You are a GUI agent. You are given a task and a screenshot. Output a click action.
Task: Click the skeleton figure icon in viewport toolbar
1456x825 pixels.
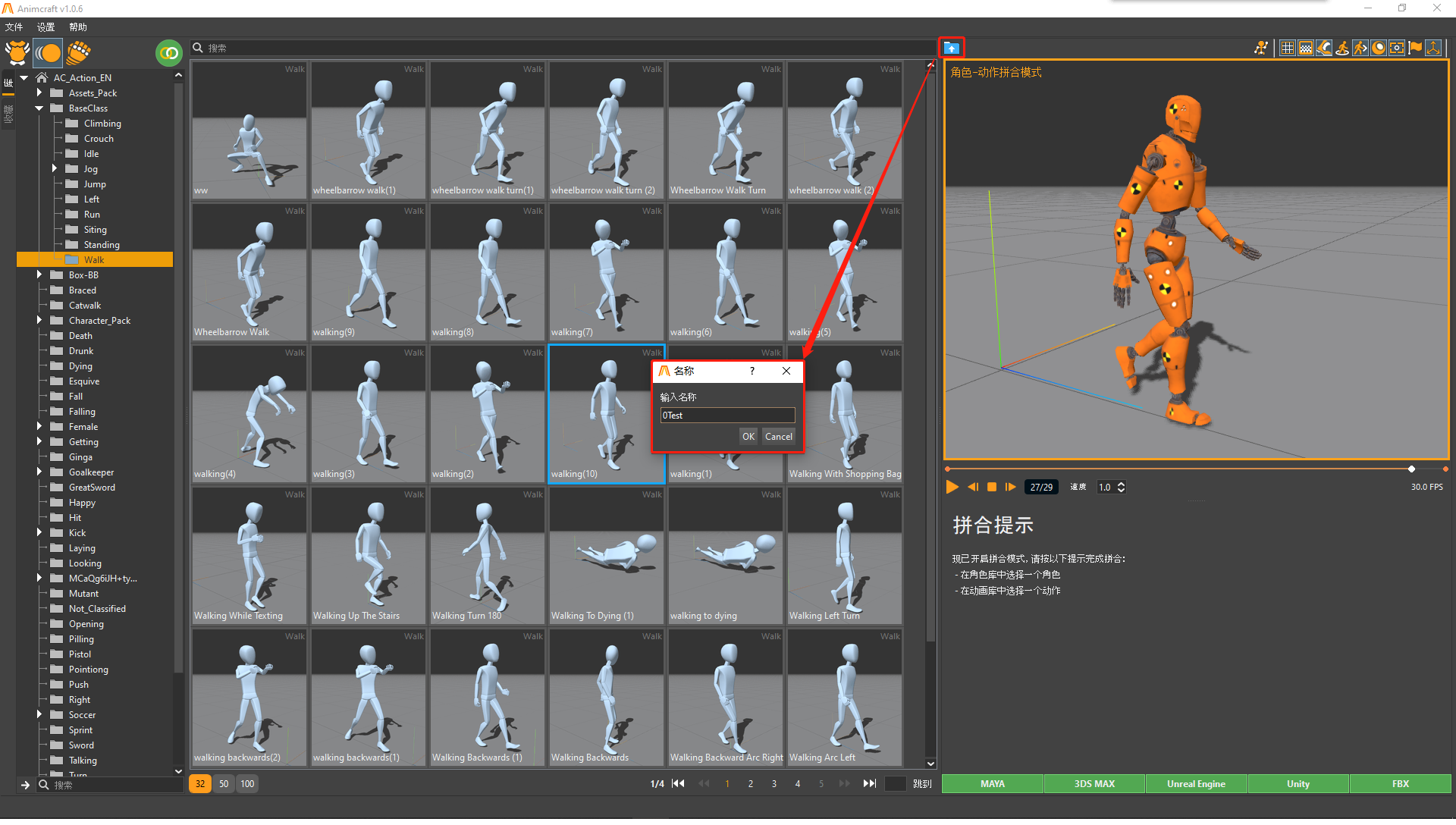point(1260,48)
